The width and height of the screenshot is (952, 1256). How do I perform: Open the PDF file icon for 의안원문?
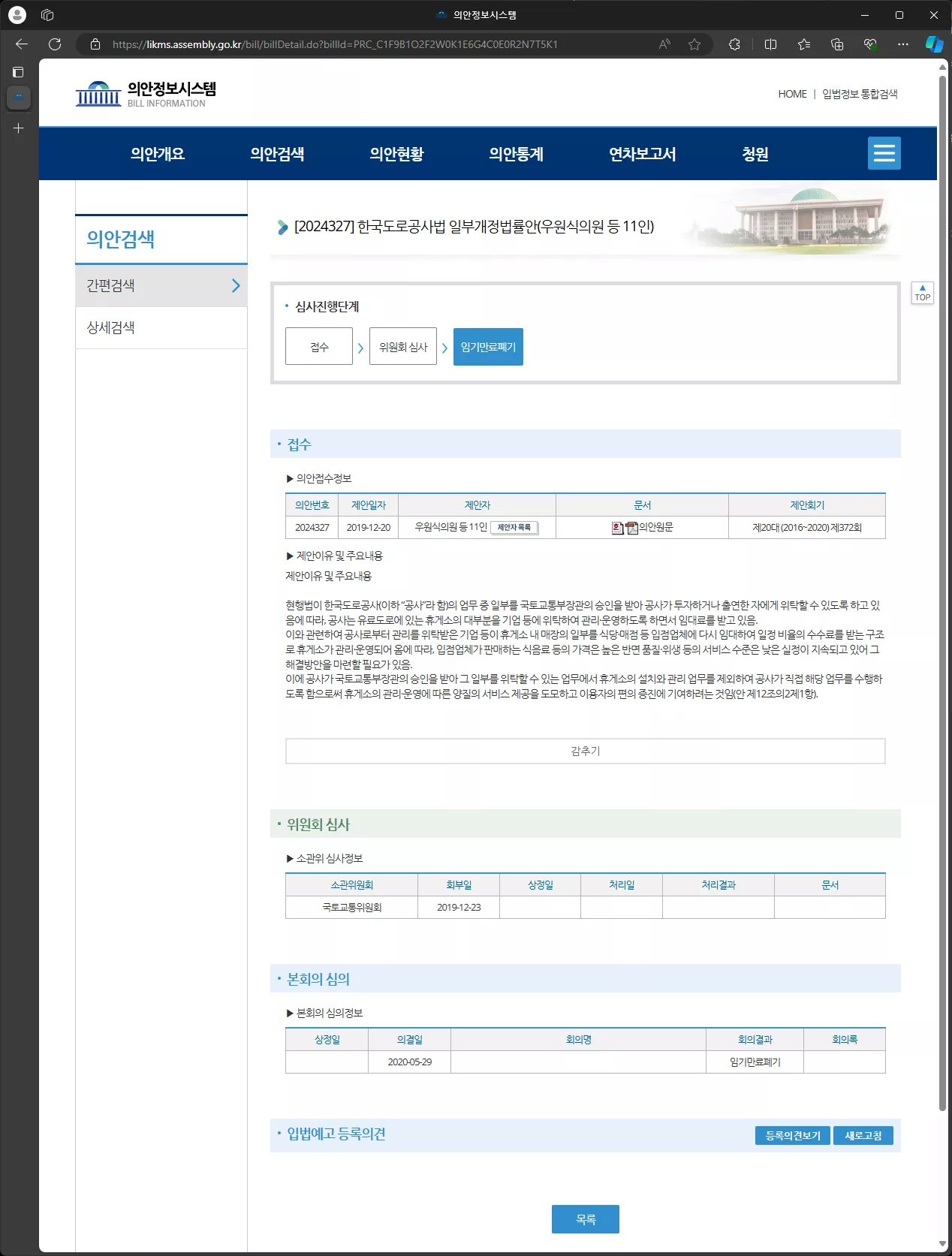click(x=632, y=528)
